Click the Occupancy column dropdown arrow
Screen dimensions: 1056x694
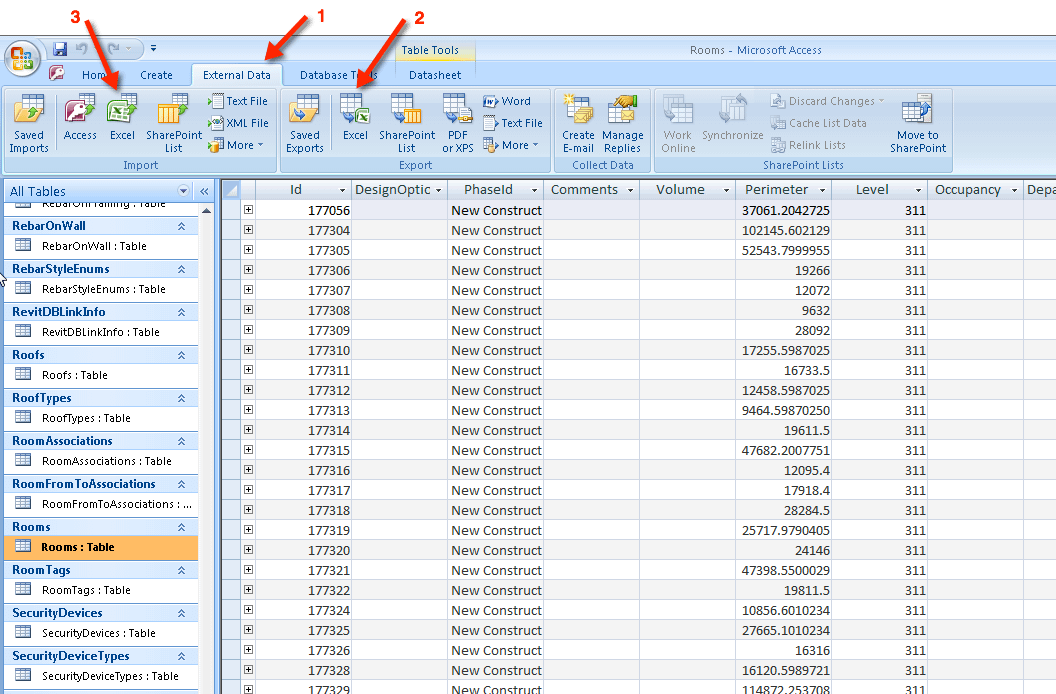coord(1014,191)
